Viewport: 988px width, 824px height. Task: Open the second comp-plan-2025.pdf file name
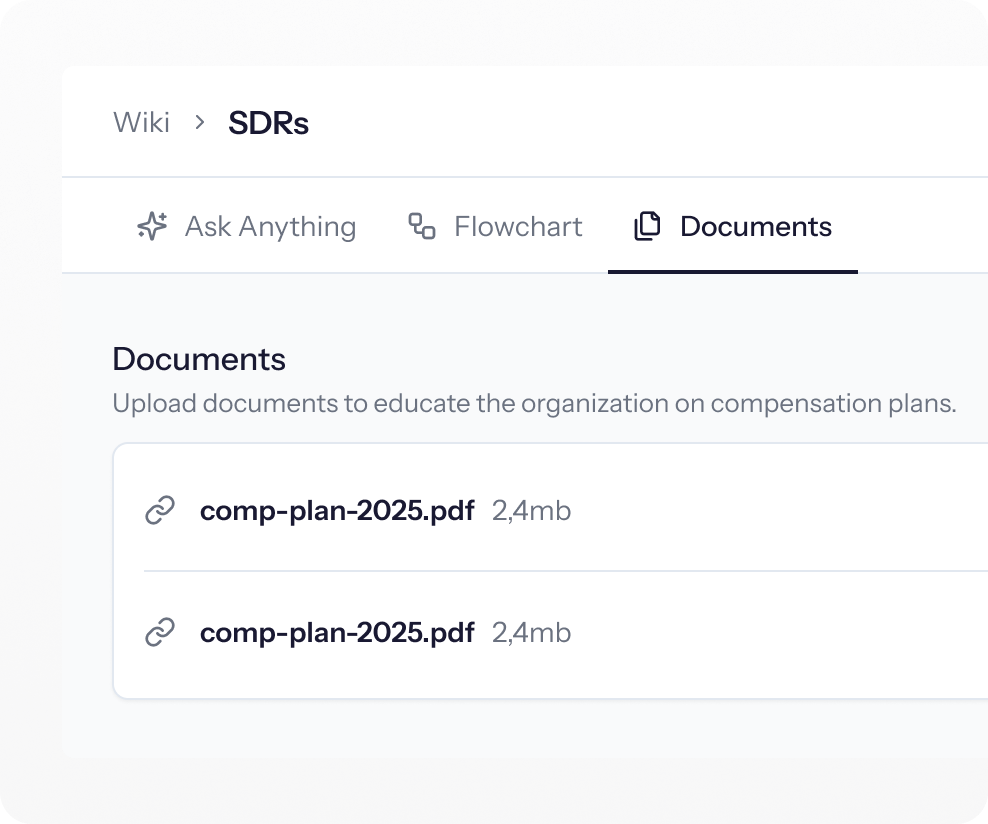pyautogui.click(x=337, y=632)
